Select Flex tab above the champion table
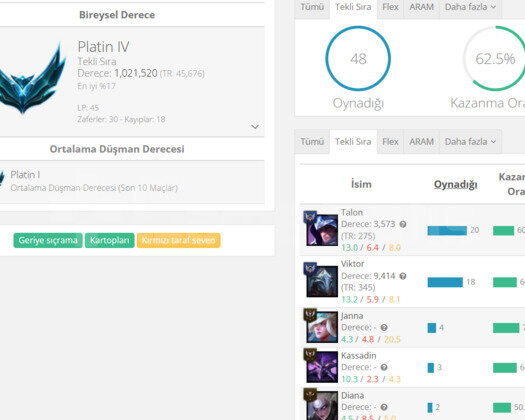 point(390,142)
